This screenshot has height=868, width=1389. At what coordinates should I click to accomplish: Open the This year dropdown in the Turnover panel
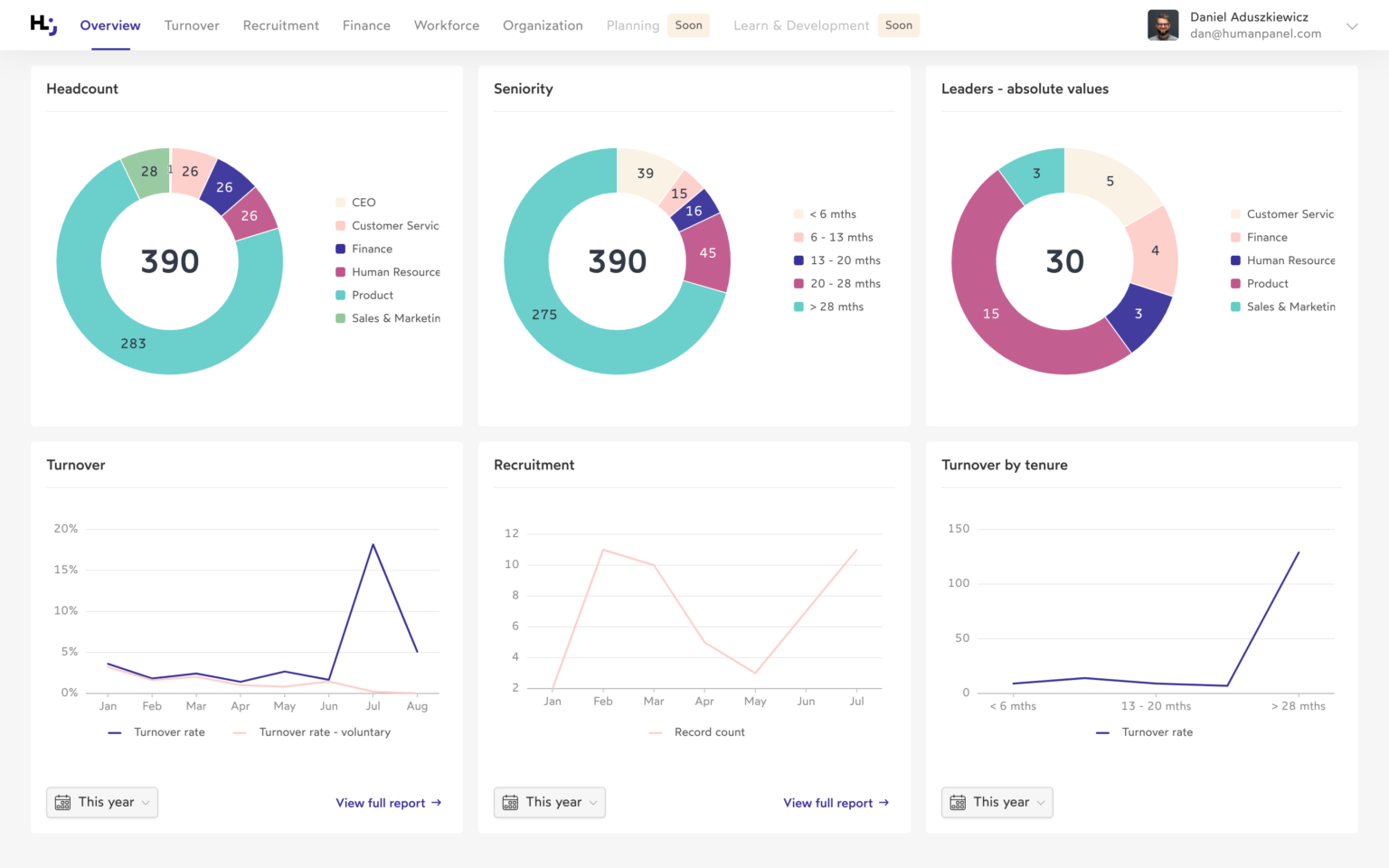tap(101, 802)
